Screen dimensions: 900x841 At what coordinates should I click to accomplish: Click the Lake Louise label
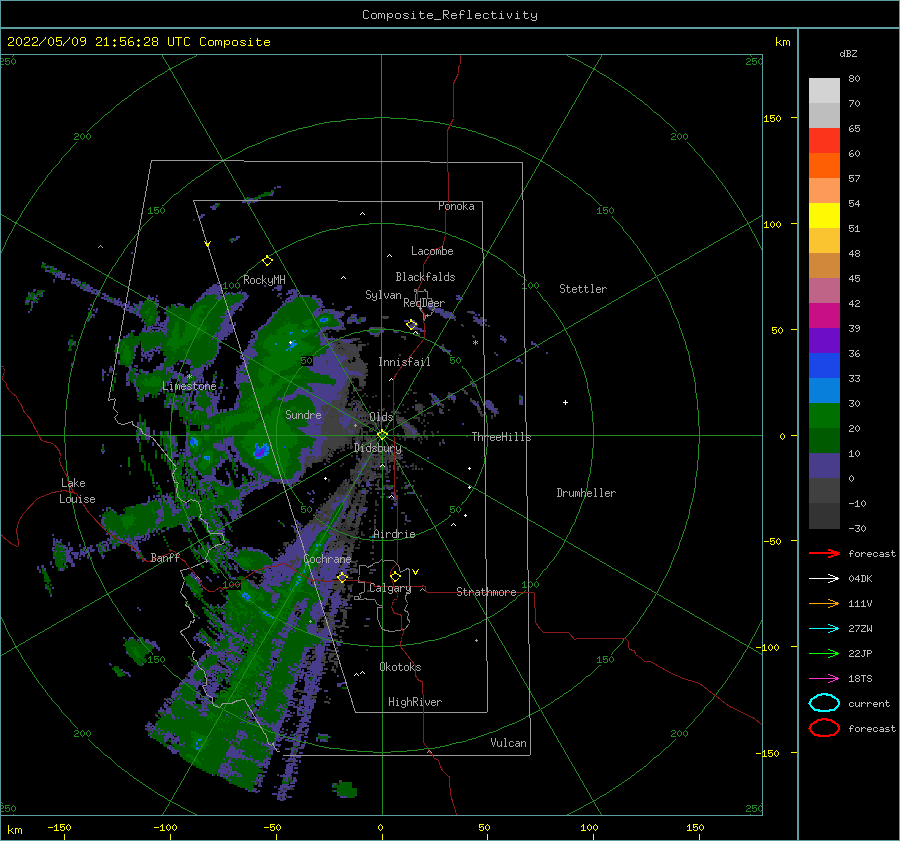[x=77, y=491]
